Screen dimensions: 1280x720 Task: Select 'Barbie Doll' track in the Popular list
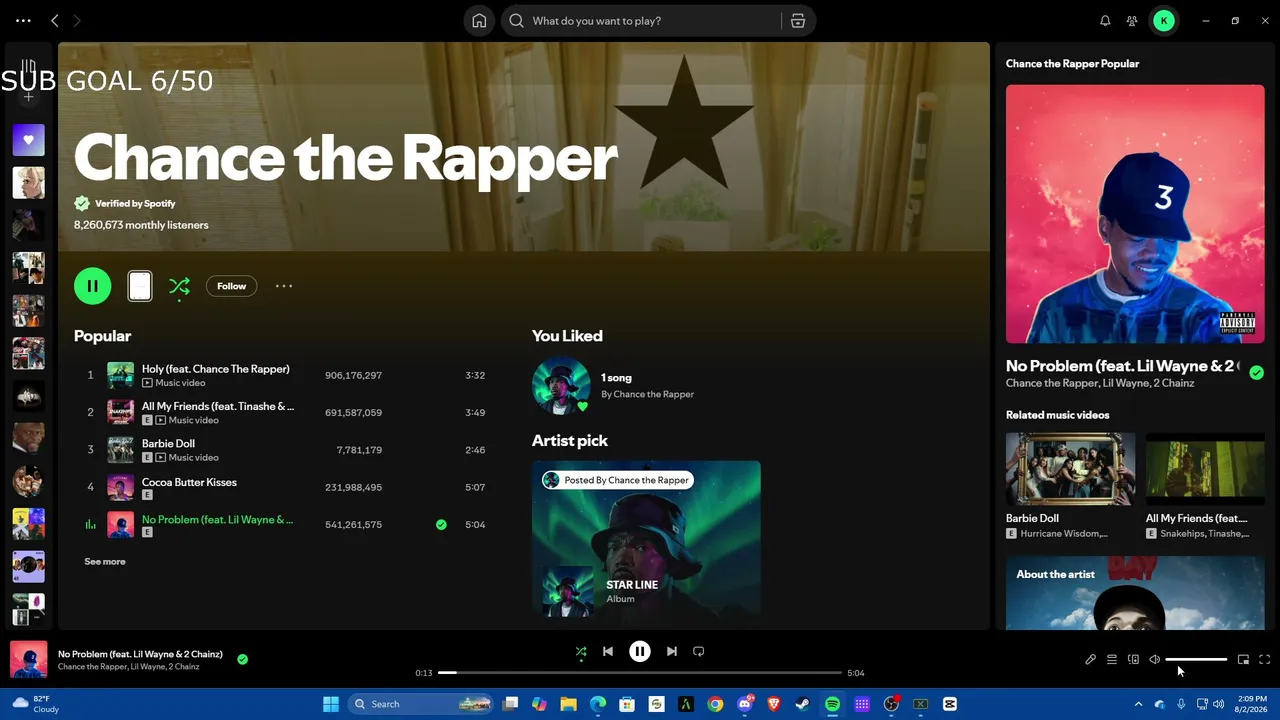(168, 443)
